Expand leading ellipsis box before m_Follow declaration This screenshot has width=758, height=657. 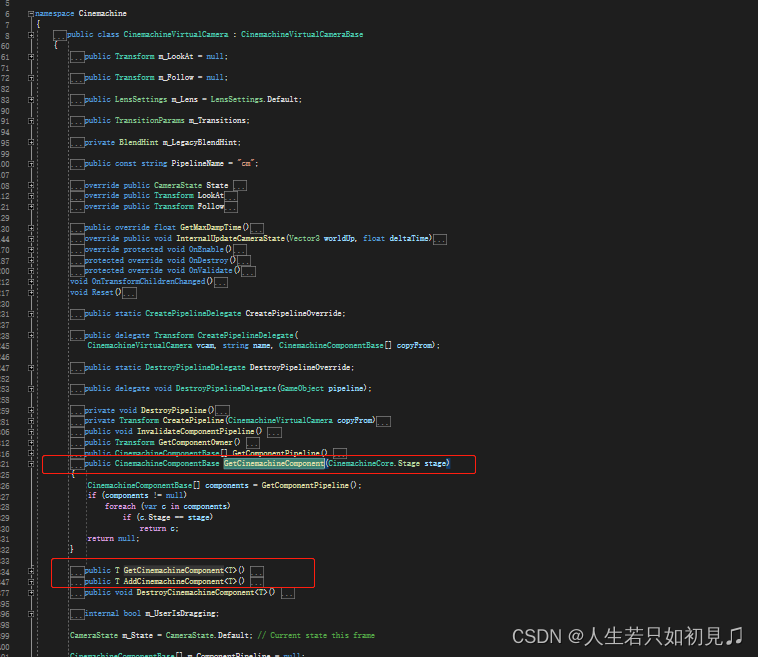(x=77, y=78)
